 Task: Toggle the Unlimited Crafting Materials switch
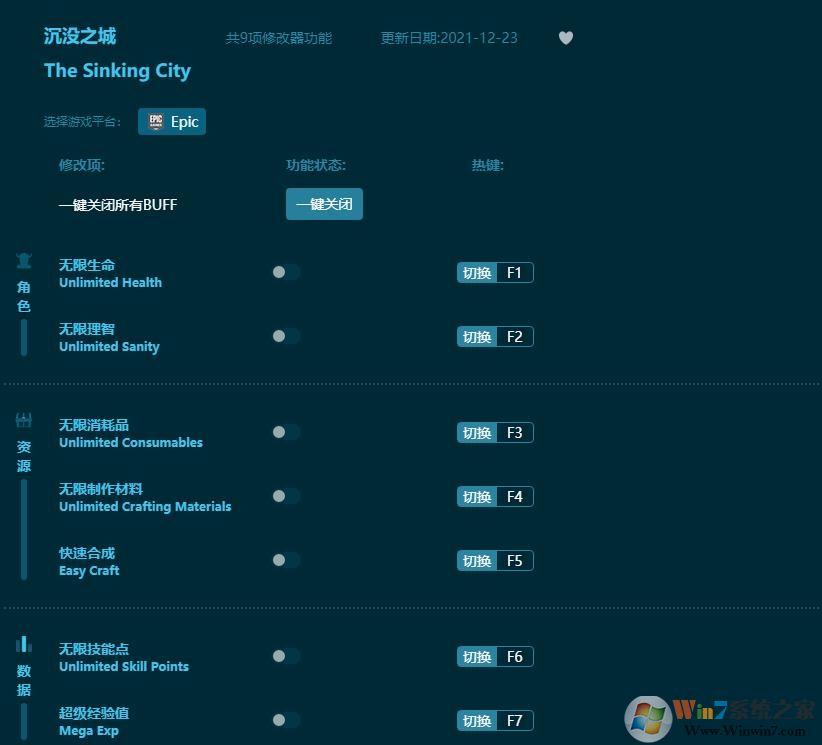[x=286, y=496]
